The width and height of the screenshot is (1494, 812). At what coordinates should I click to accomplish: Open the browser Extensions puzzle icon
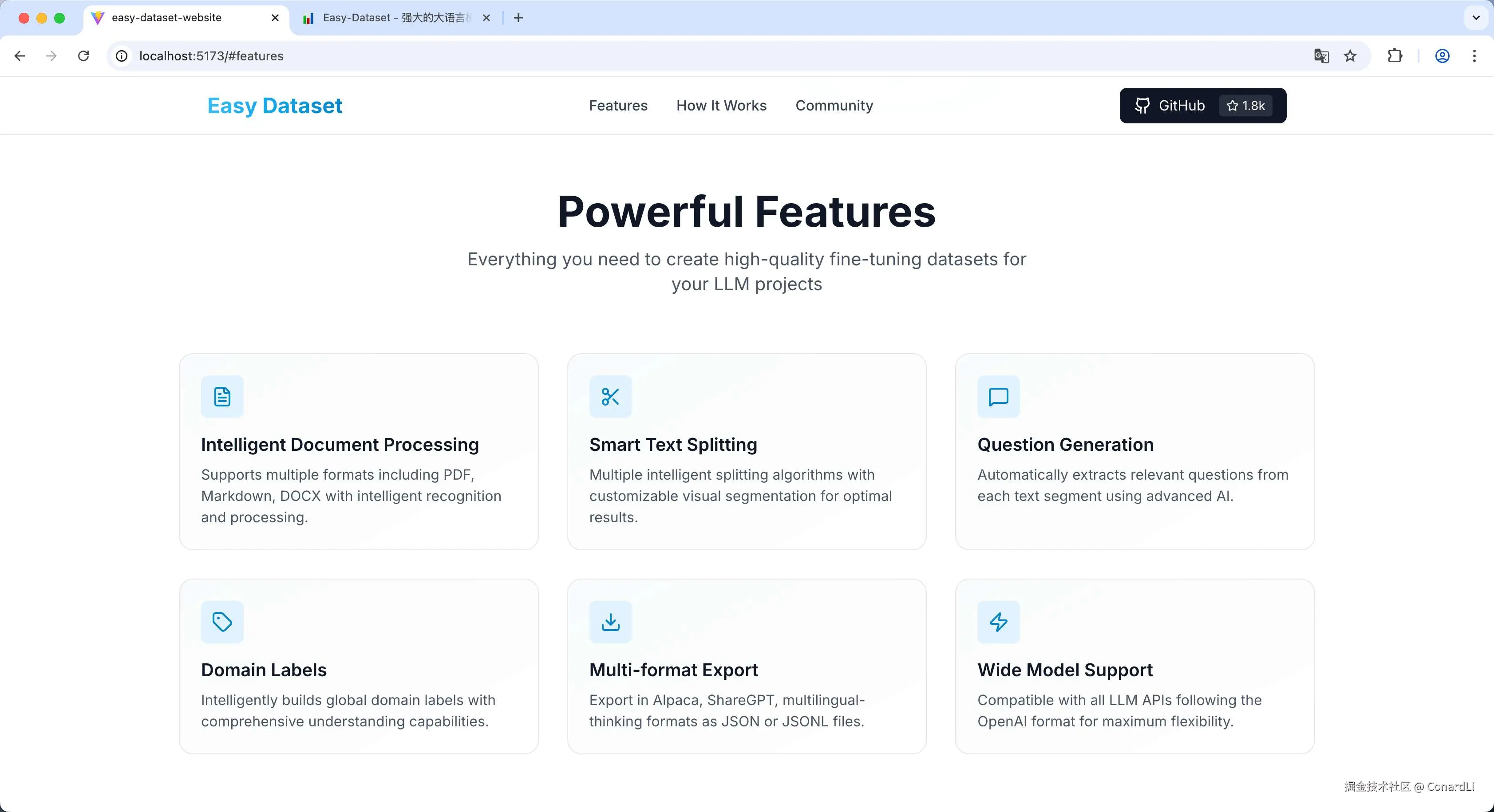[x=1395, y=55]
